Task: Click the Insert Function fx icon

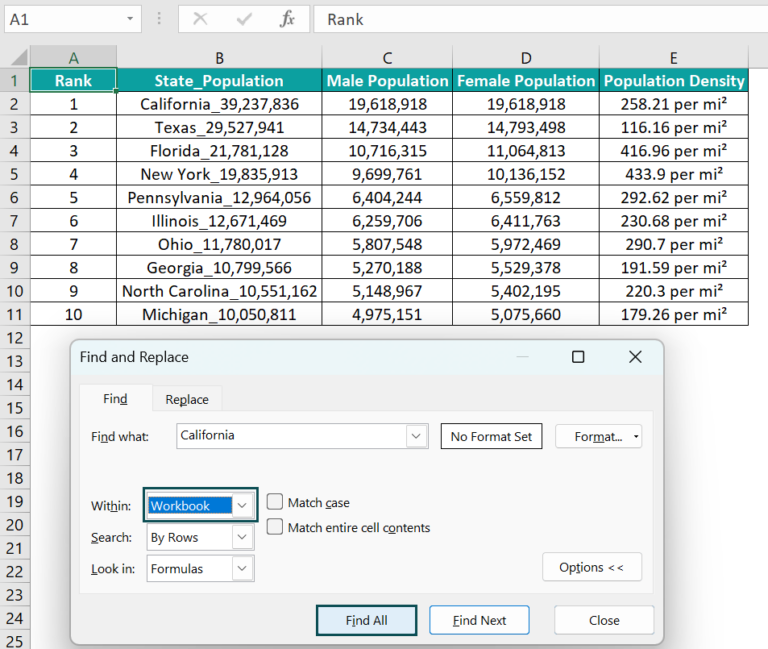Action: coord(287,19)
